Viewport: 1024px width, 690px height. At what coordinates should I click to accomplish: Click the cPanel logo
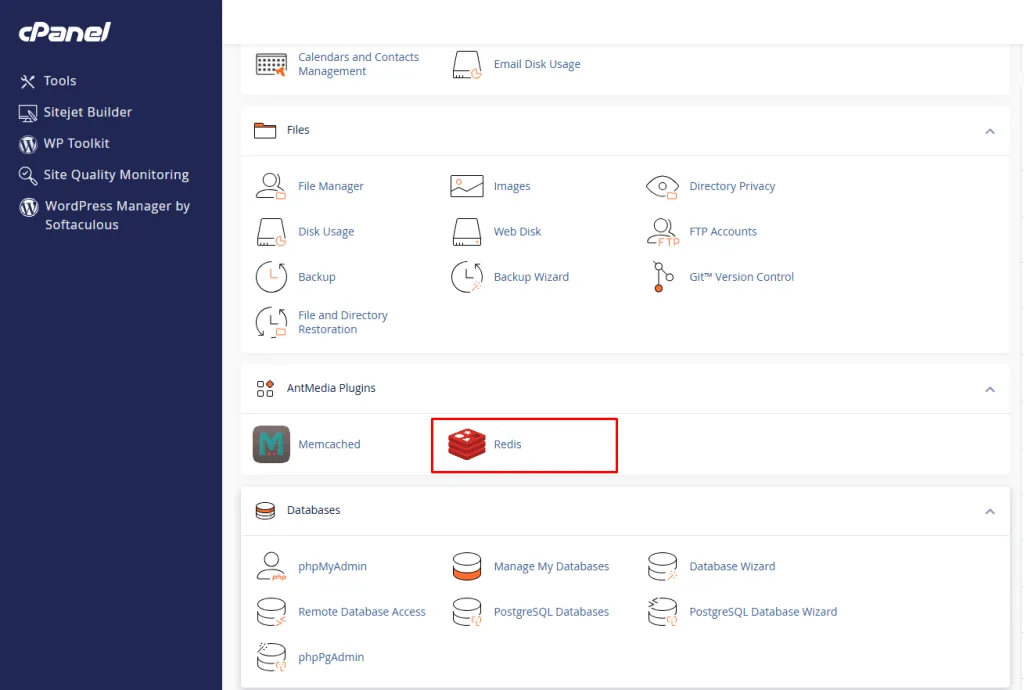coord(64,32)
